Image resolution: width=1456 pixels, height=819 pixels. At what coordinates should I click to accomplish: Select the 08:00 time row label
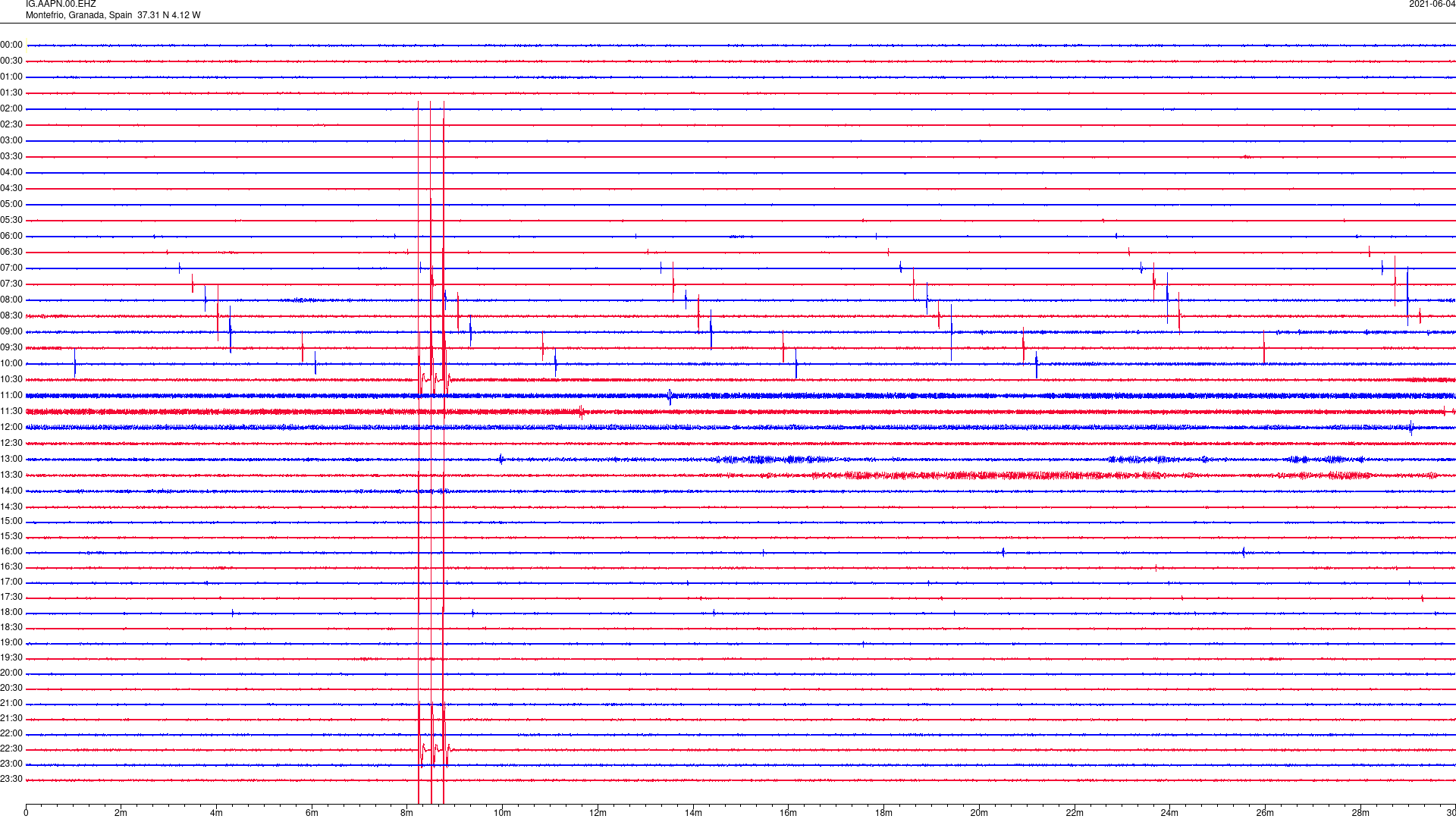point(11,300)
